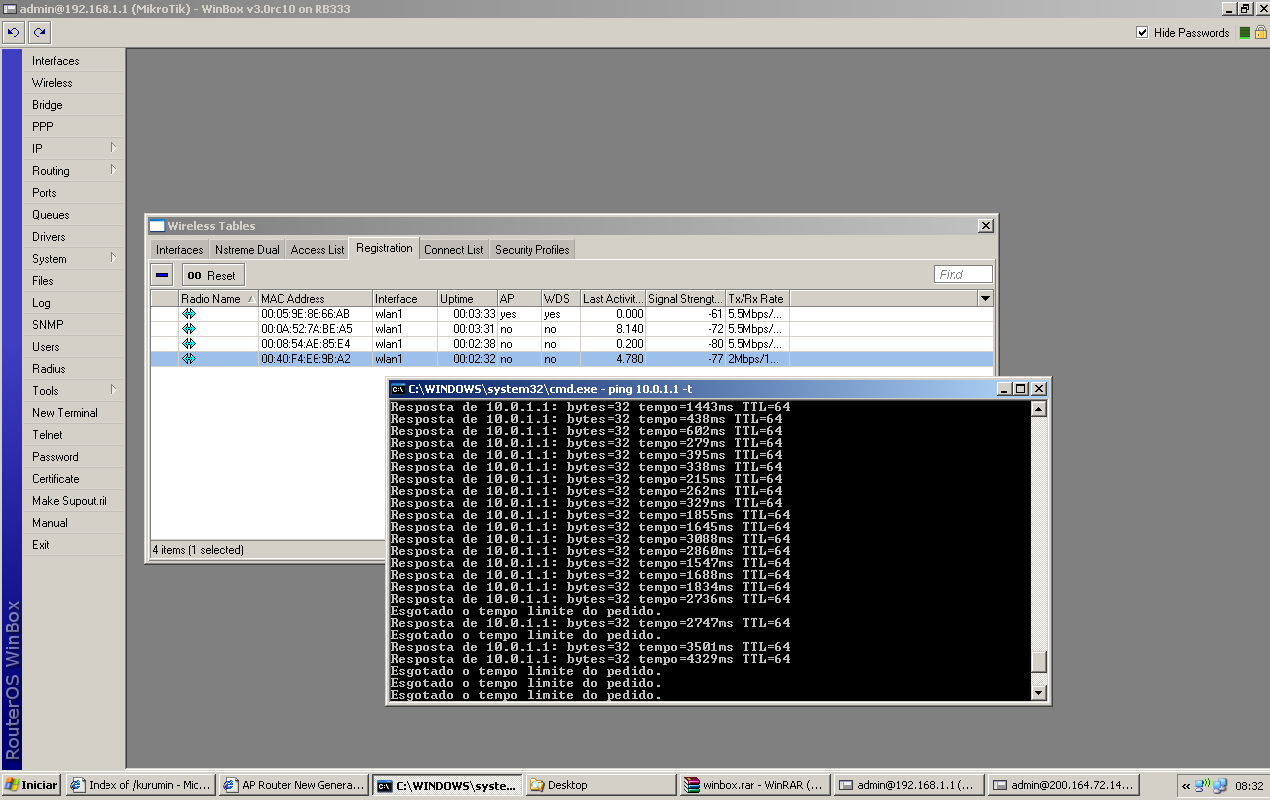Click radio icon of row 00:0A:52:7A:BE:A5
1270x800 pixels.
coord(189,329)
